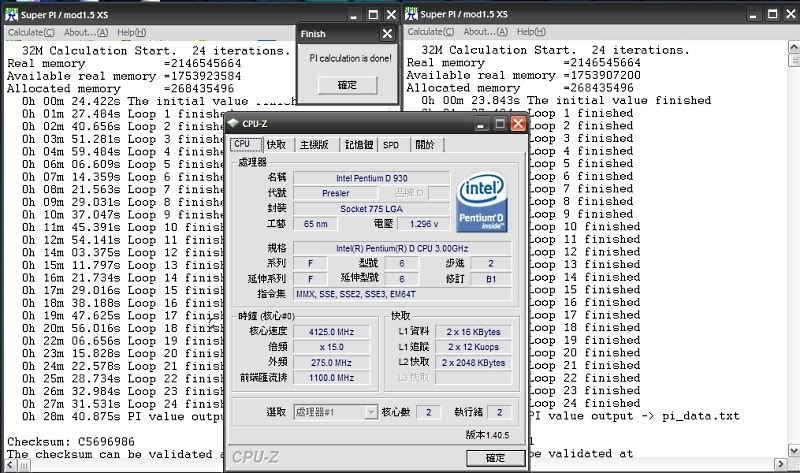800x473 pixels.
Task: Click 'Real memory =2146545664' line in right window
Action: pos(523,63)
